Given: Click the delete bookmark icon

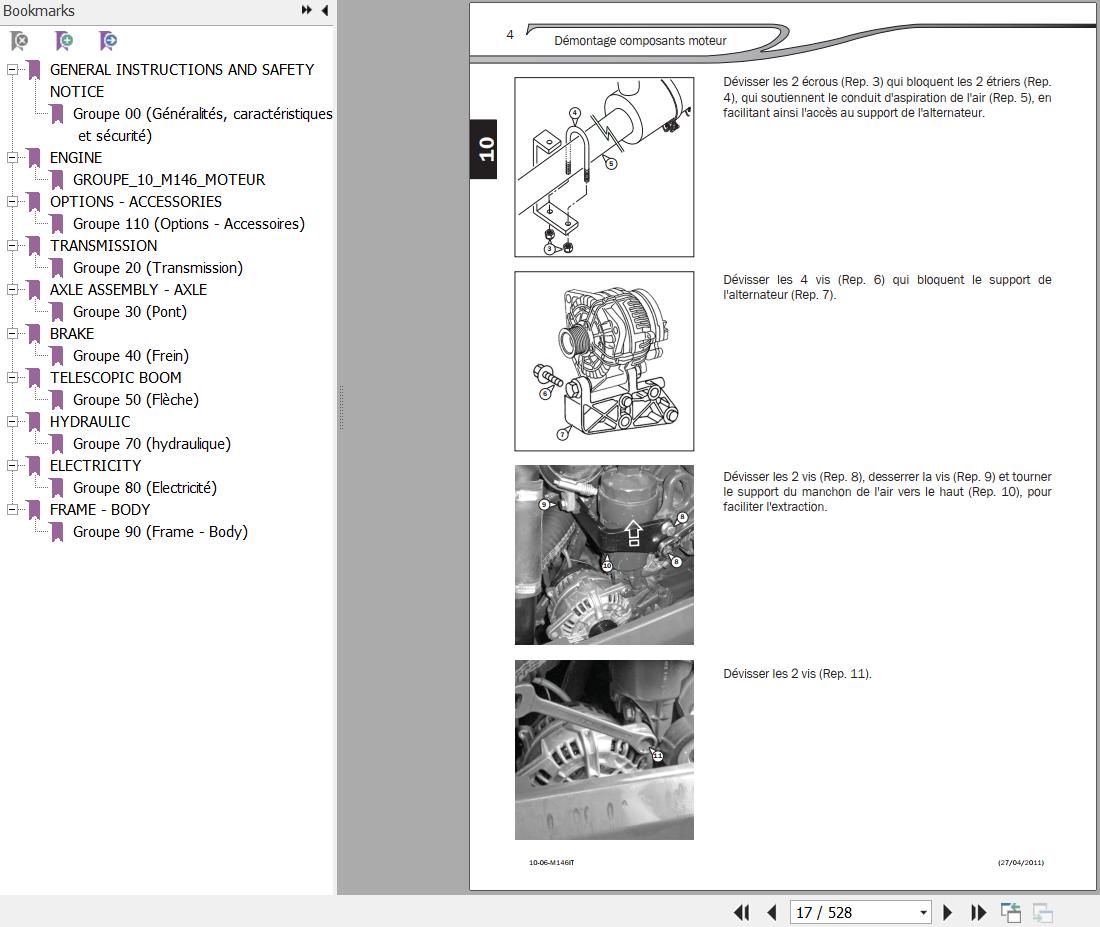Looking at the screenshot, I should pyautogui.click(x=20, y=41).
